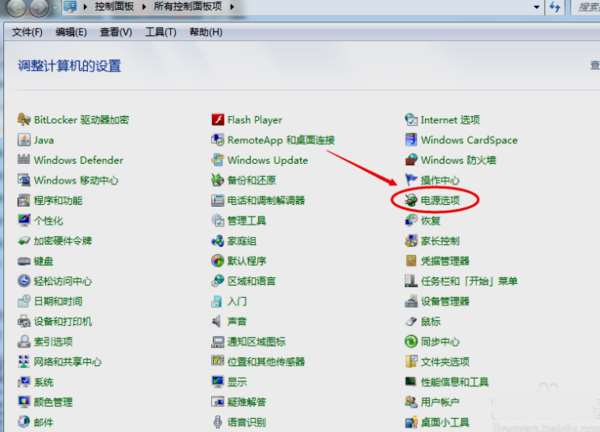Image resolution: width=600 pixels, height=432 pixels.
Task: Click the 默认程序 icon
Action: click(217, 261)
